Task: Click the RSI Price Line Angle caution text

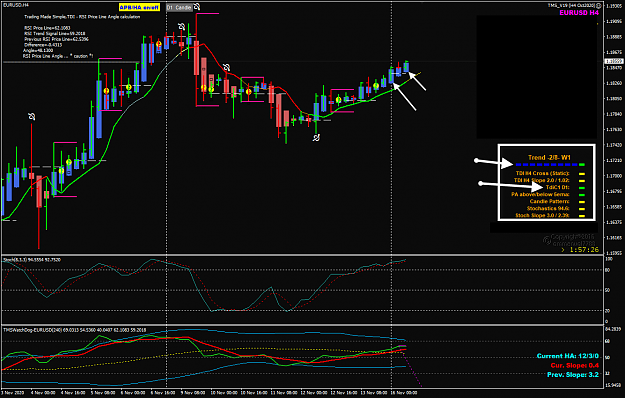Action: [x=58, y=56]
